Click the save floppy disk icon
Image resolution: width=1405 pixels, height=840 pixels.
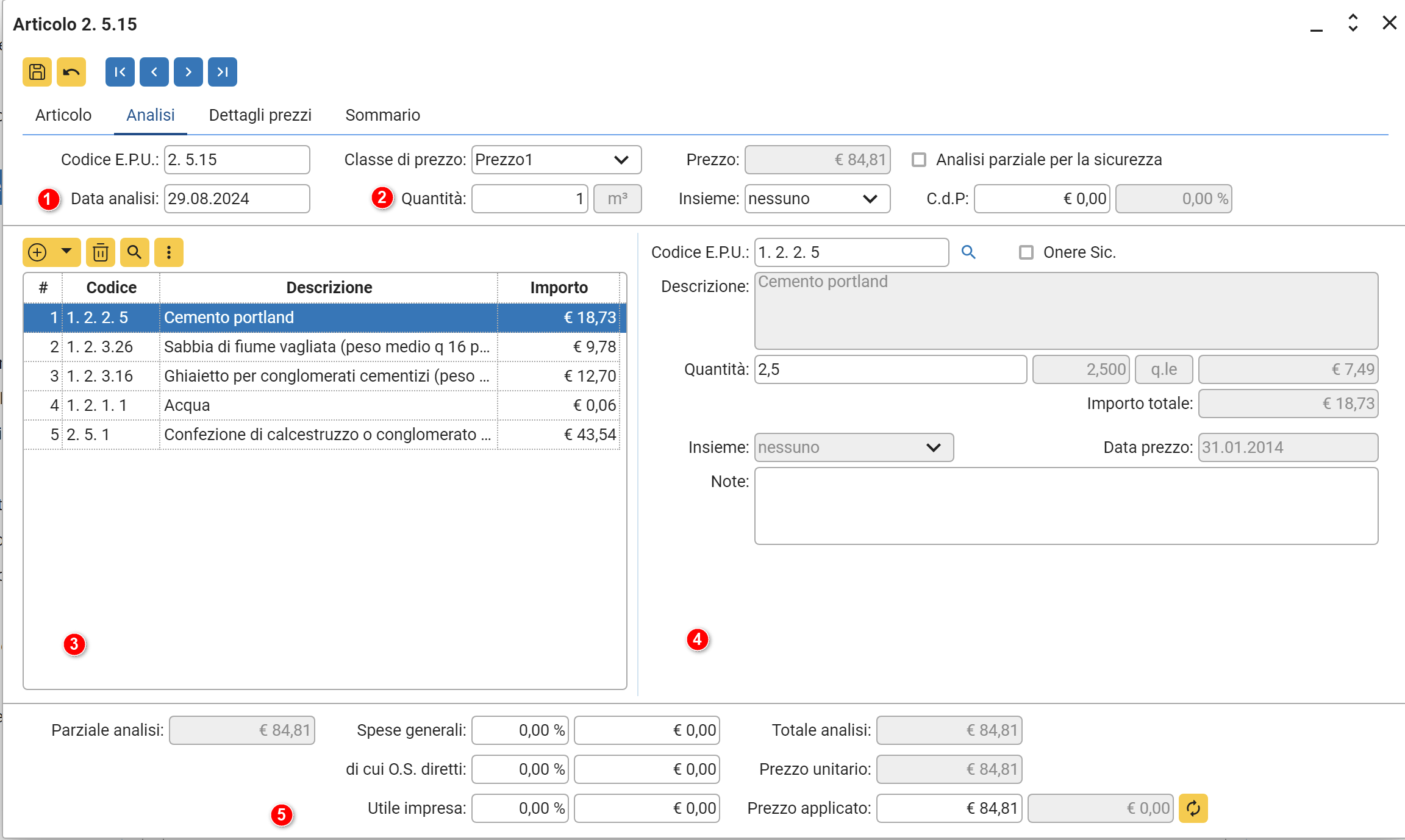point(37,72)
